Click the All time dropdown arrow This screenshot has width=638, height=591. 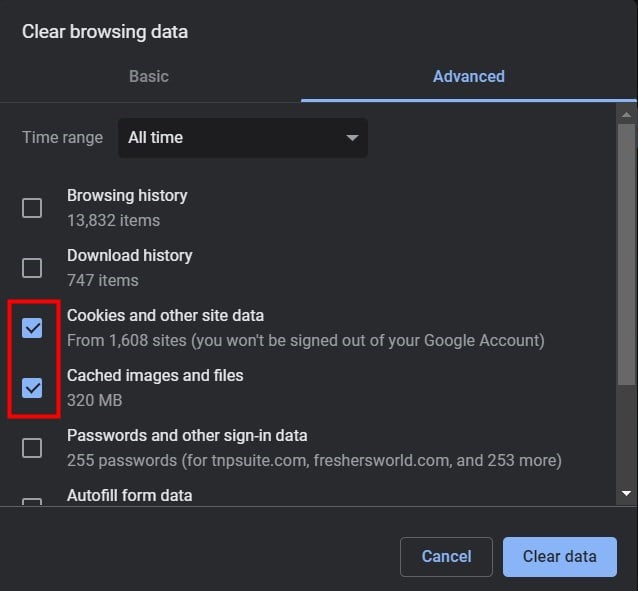pos(352,138)
